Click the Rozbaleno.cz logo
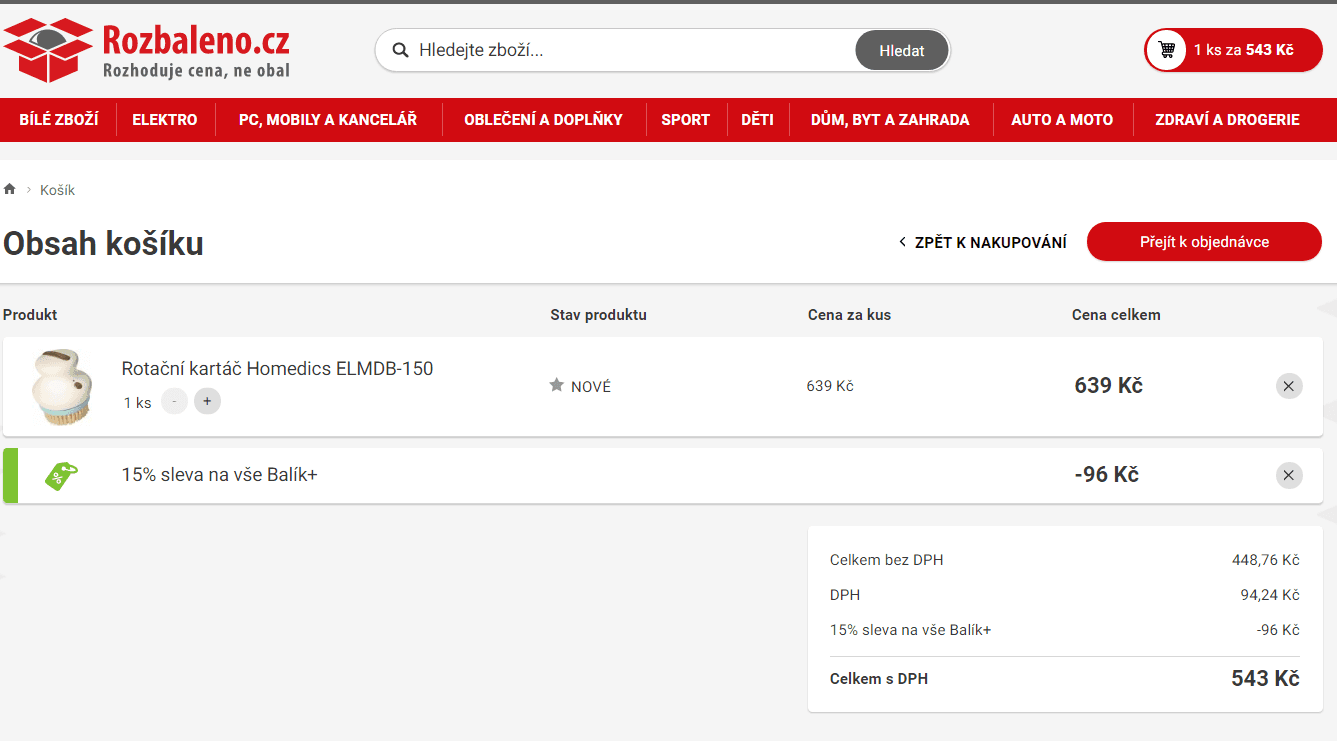The width and height of the screenshot is (1337, 741). (x=147, y=50)
